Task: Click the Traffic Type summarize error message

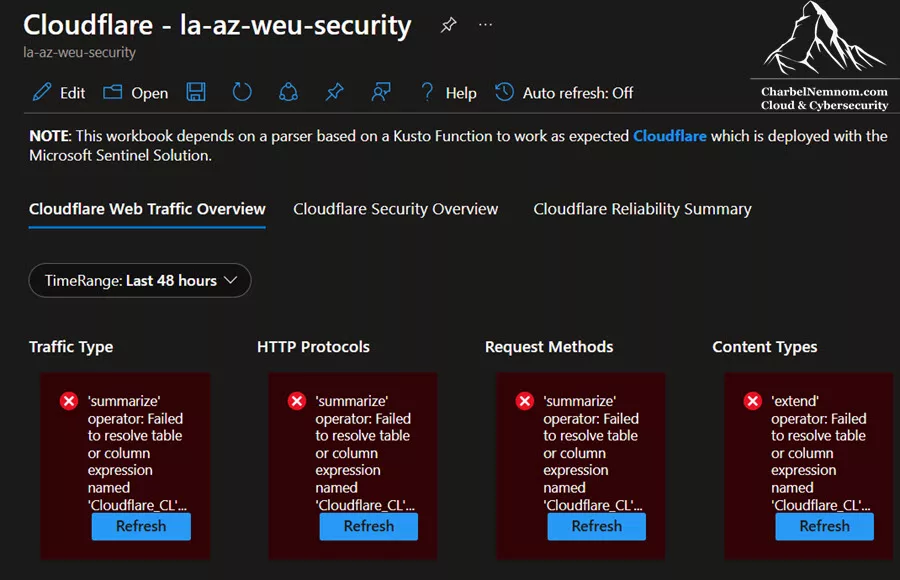Action: click(137, 453)
